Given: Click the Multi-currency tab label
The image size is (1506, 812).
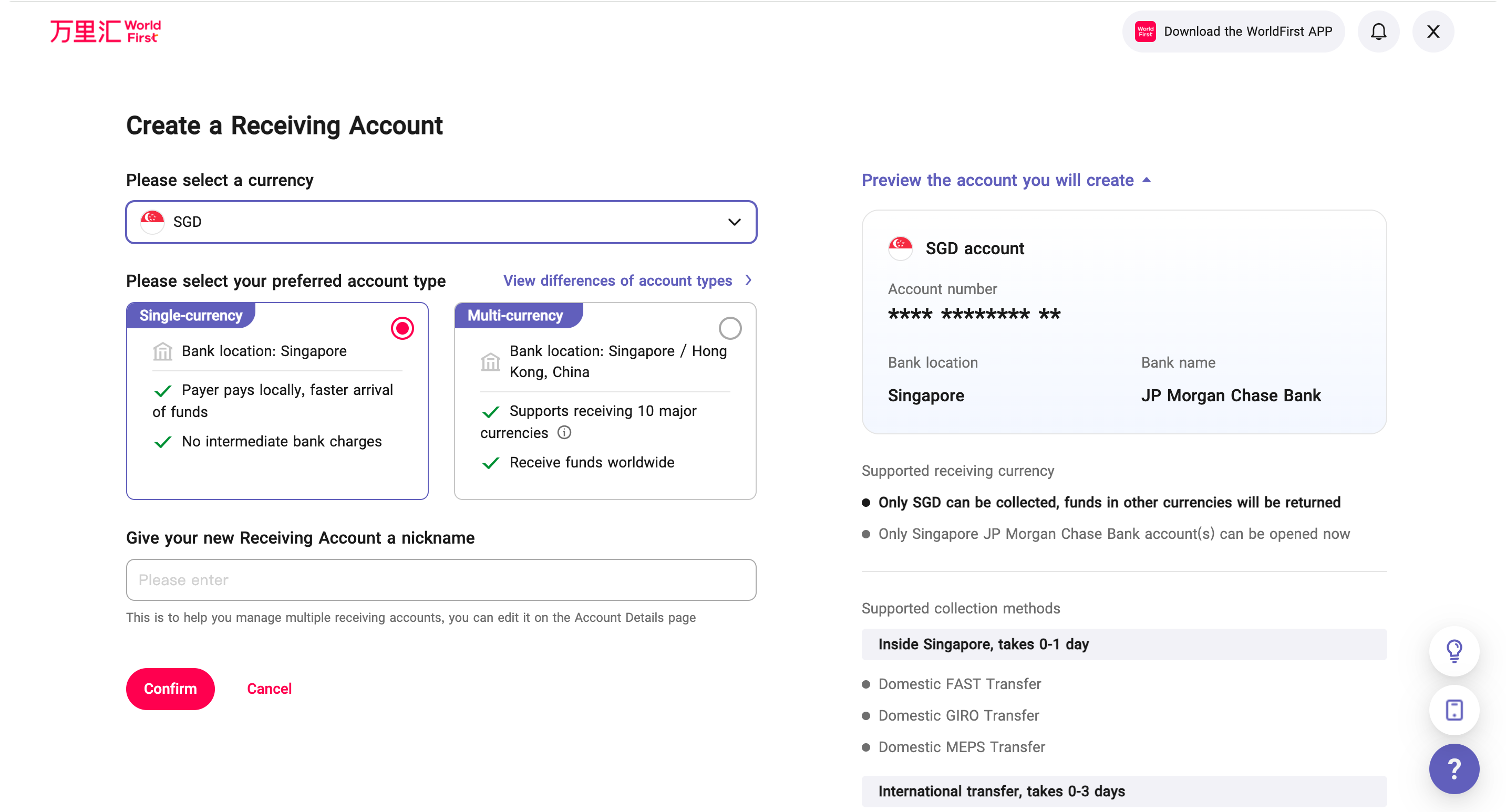Looking at the screenshot, I should tap(515, 316).
